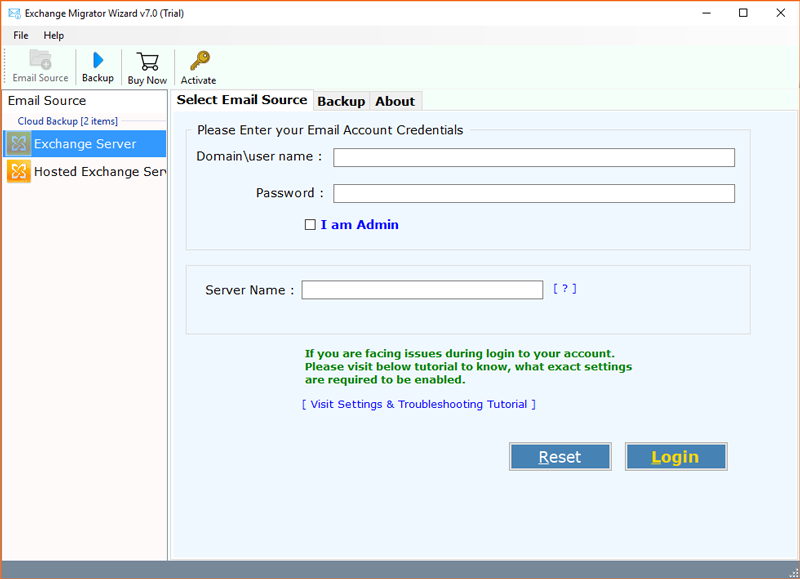Open Buy Now shopping cart icon
The width and height of the screenshot is (800, 579).
tap(147, 62)
